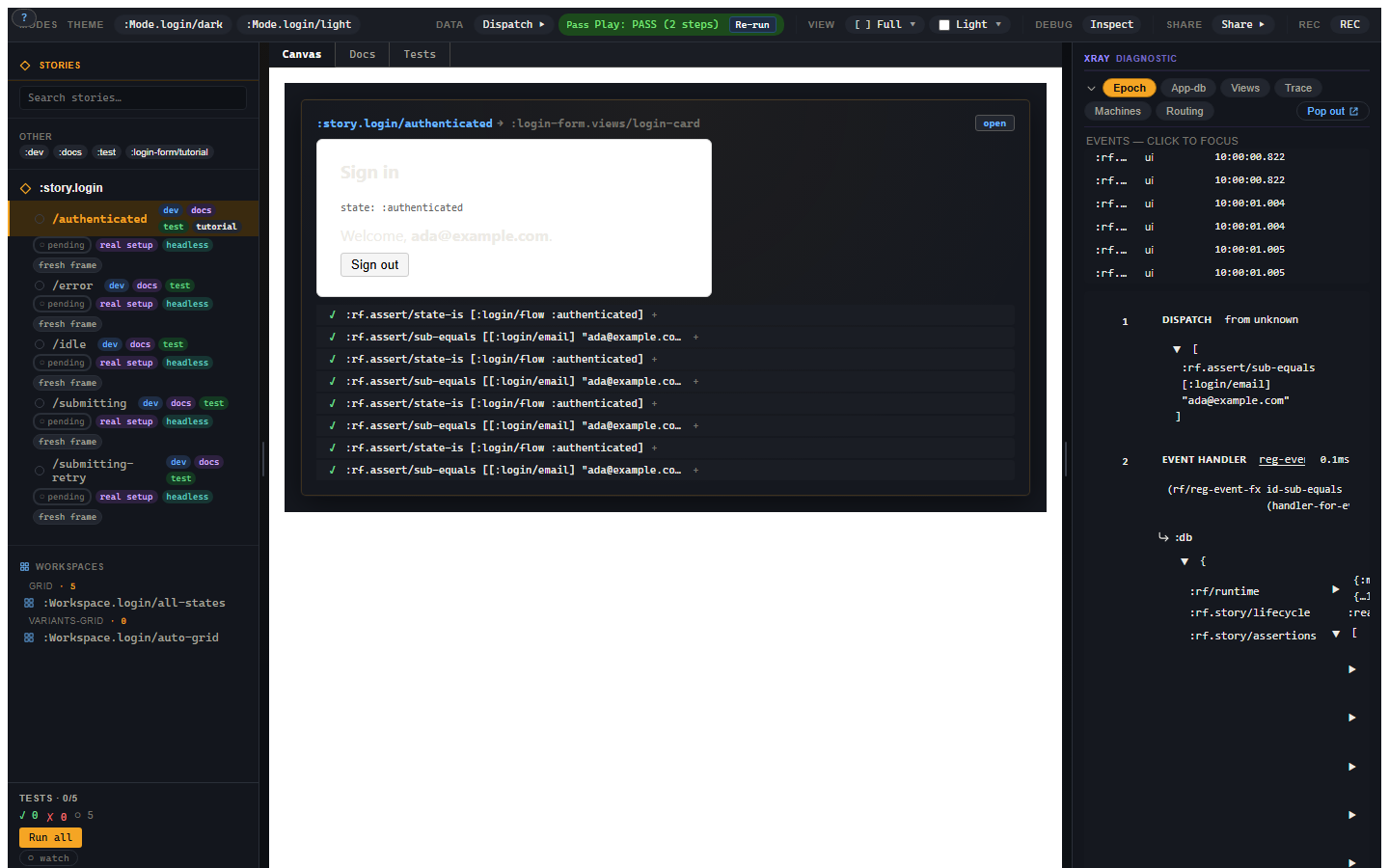Select the circle beside /error story
Viewport: 1389px width, 868px height.
(x=40, y=285)
